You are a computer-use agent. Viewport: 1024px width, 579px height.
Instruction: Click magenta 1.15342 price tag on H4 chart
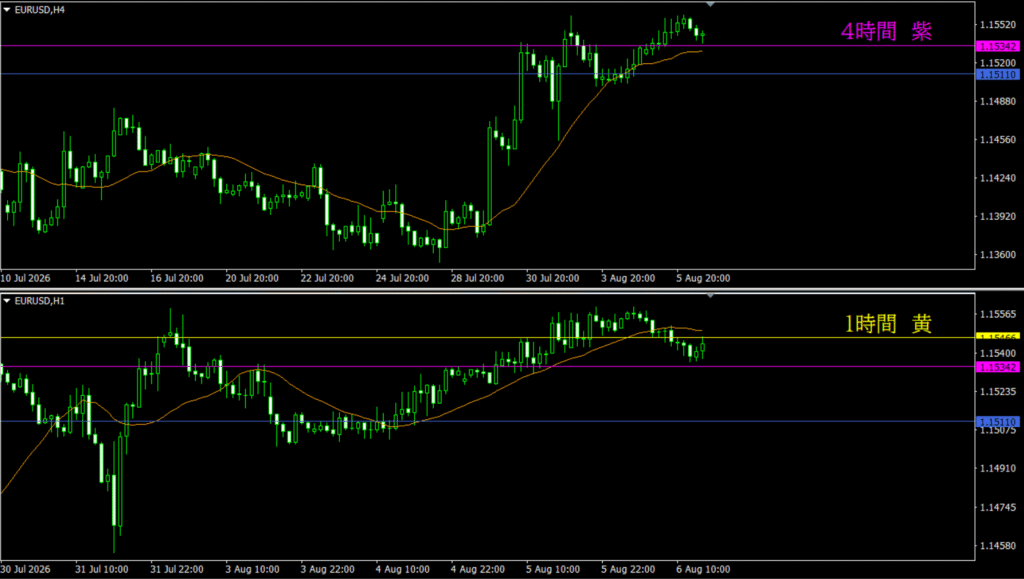(997, 46)
